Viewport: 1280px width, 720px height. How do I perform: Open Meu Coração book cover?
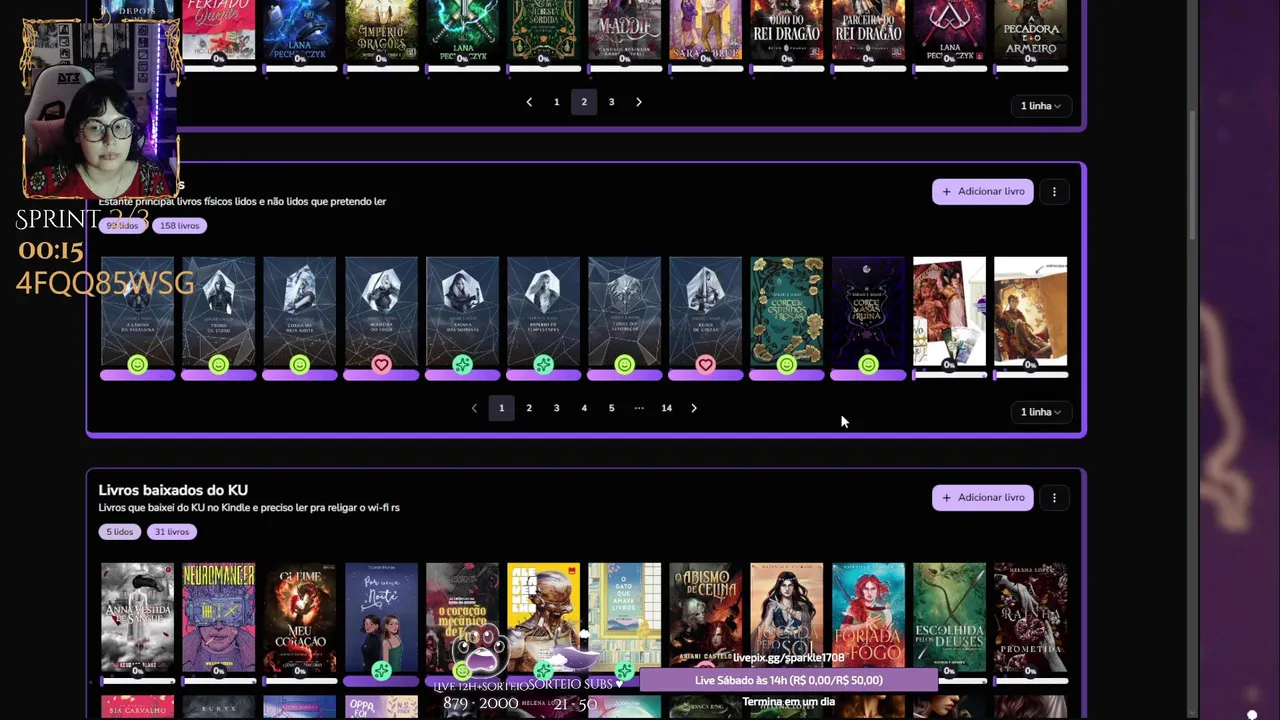point(299,617)
